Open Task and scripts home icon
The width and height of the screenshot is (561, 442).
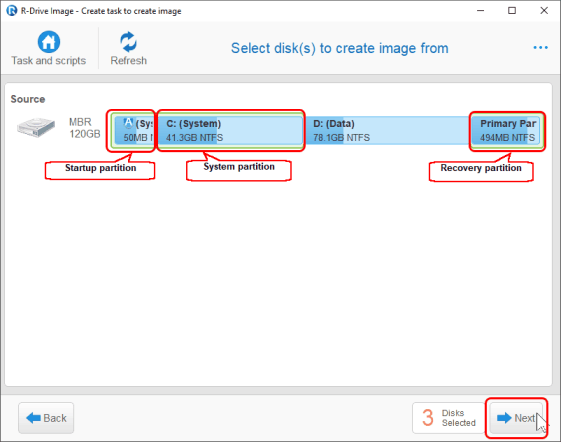49,42
